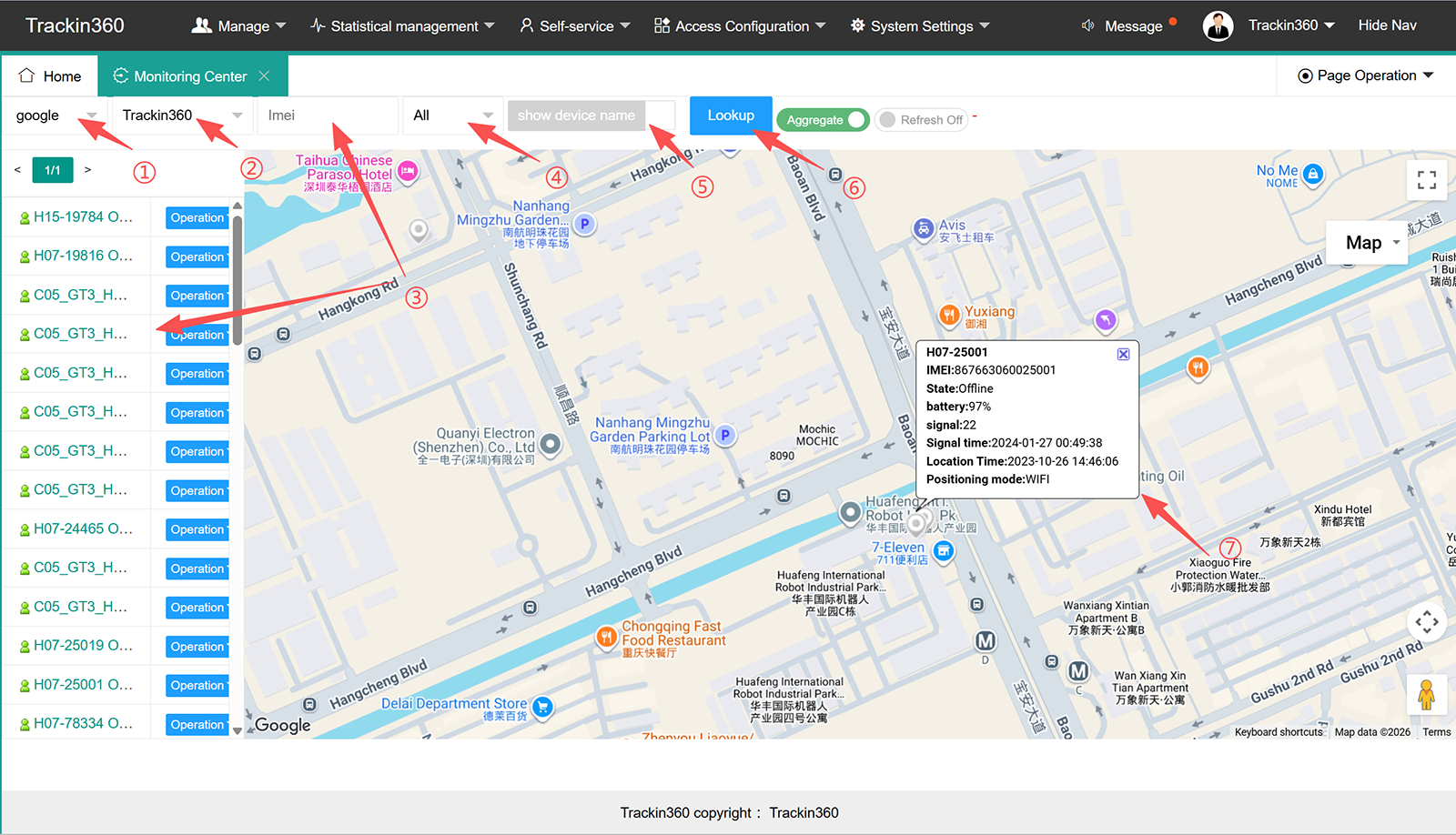
Task: Click the Huafeng Robot Industrial Park marker
Action: 850,513
